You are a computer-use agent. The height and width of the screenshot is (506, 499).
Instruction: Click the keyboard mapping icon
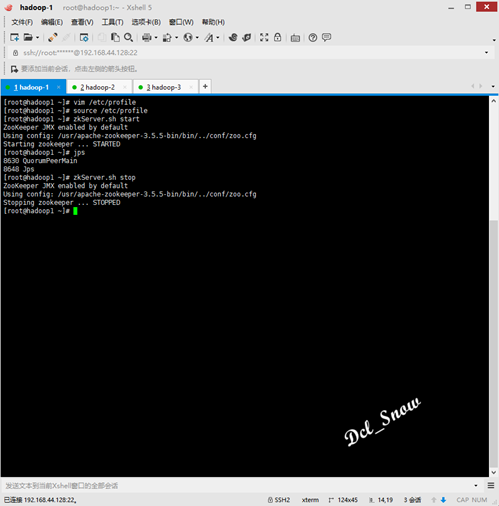point(295,38)
